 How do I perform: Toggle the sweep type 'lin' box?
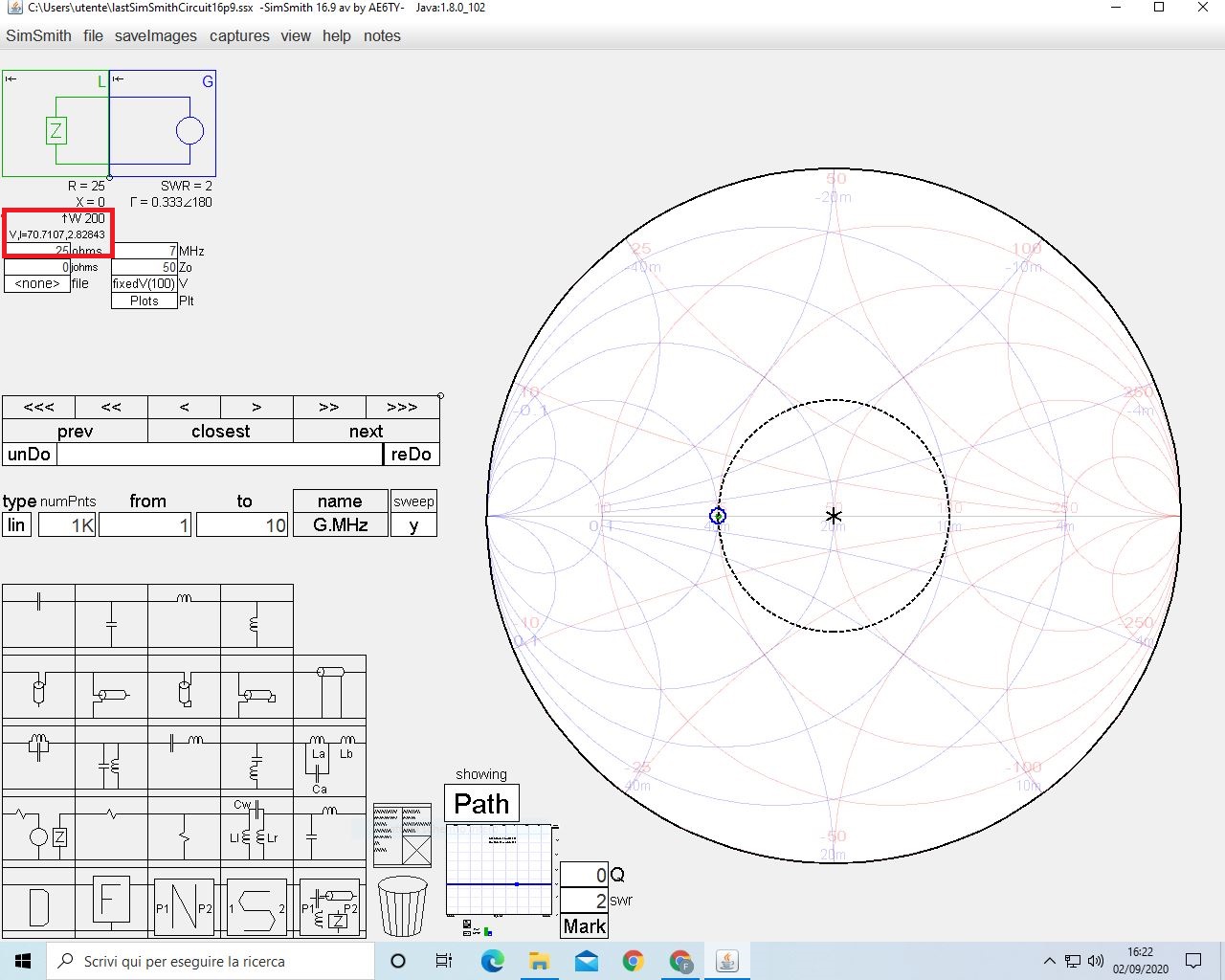point(16,525)
